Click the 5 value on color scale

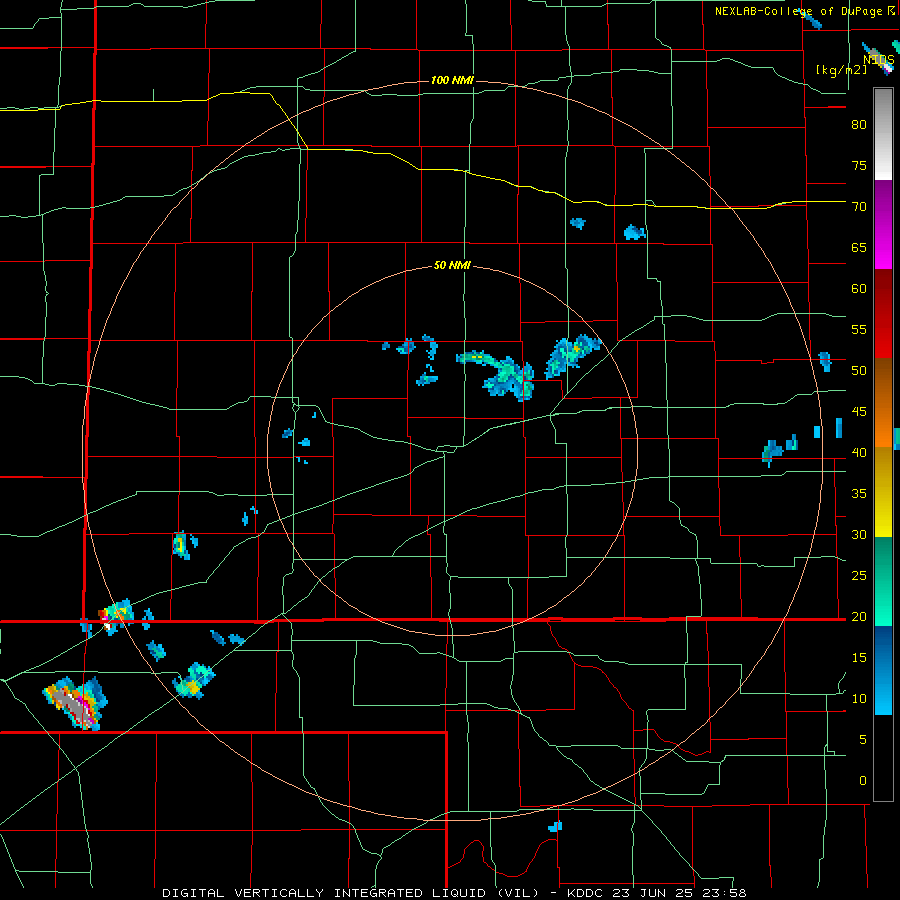(863, 739)
